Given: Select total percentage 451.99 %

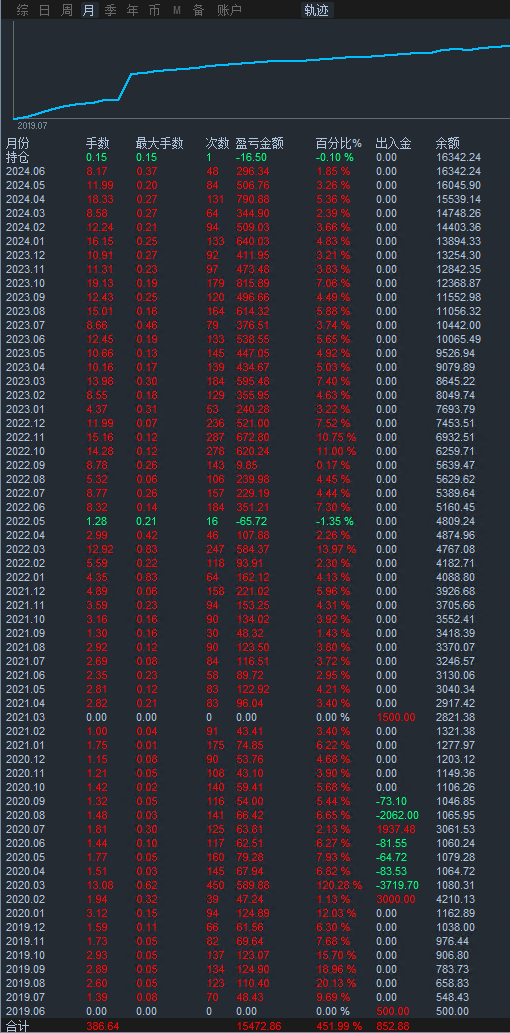Looking at the screenshot, I should click(339, 1026).
